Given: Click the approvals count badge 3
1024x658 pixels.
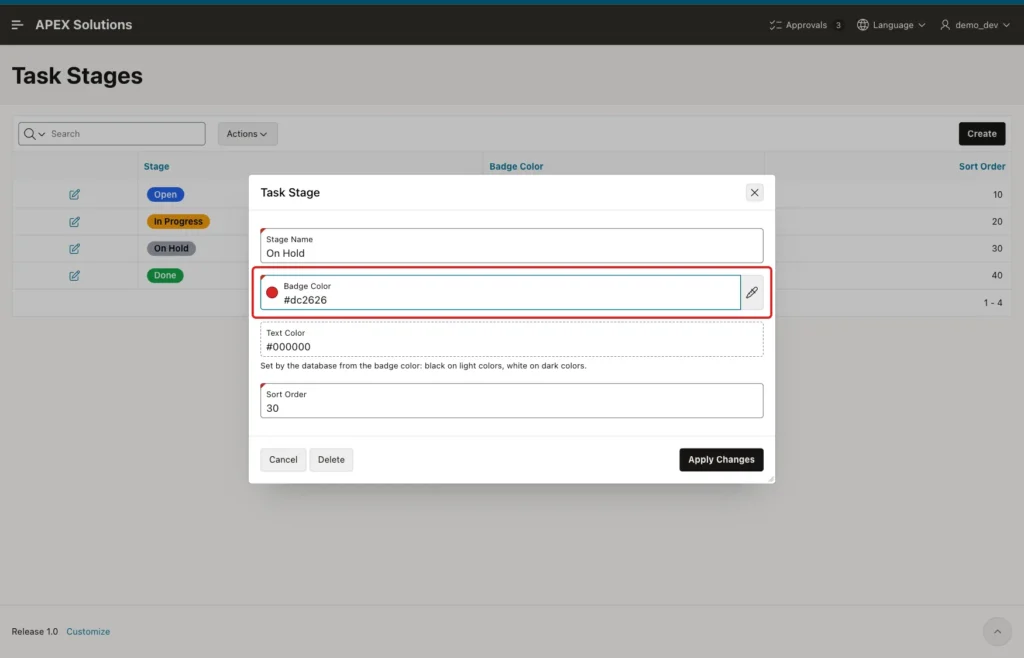Looking at the screenshot, I should (x=838, y=25).
